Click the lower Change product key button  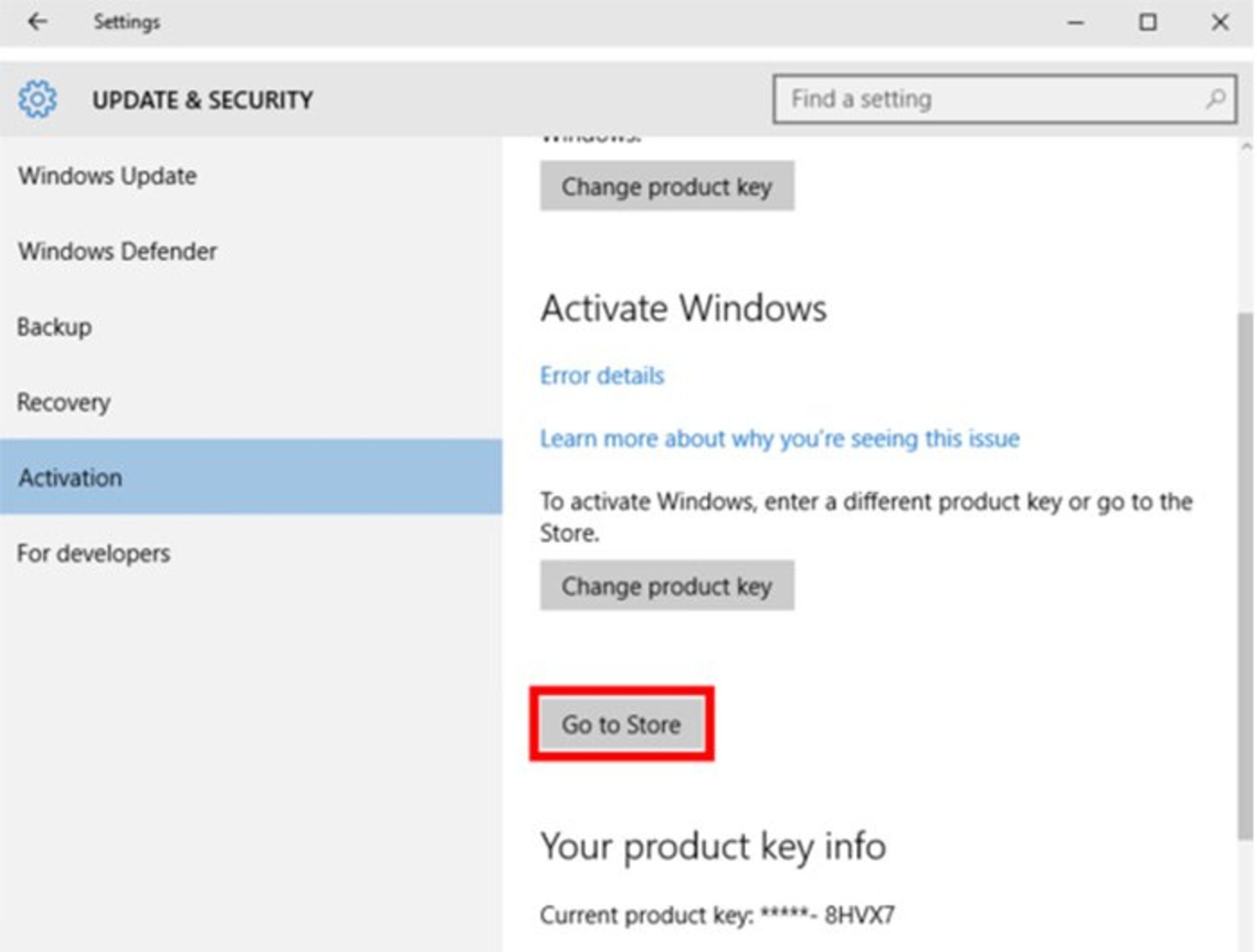[x=667, y=586]
